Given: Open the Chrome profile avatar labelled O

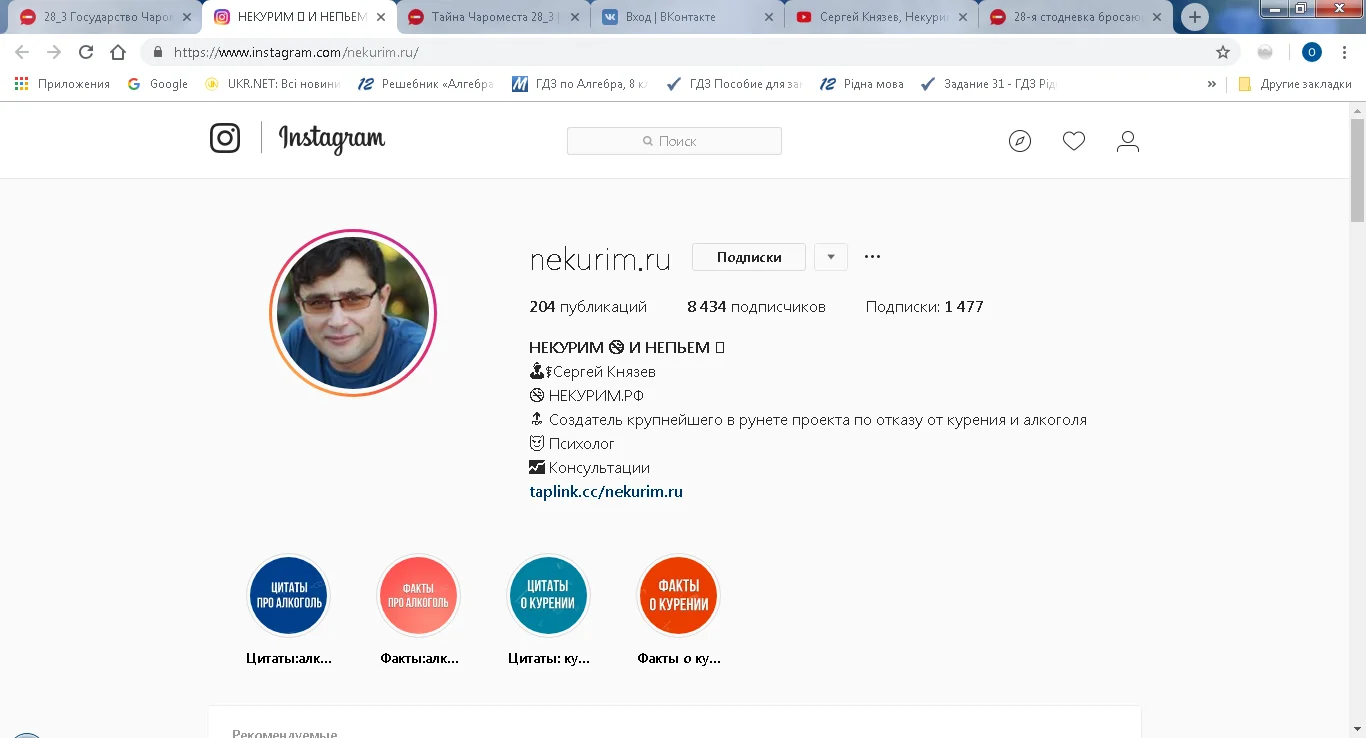Looking at the screenshot, I should tap(1312, 52).
